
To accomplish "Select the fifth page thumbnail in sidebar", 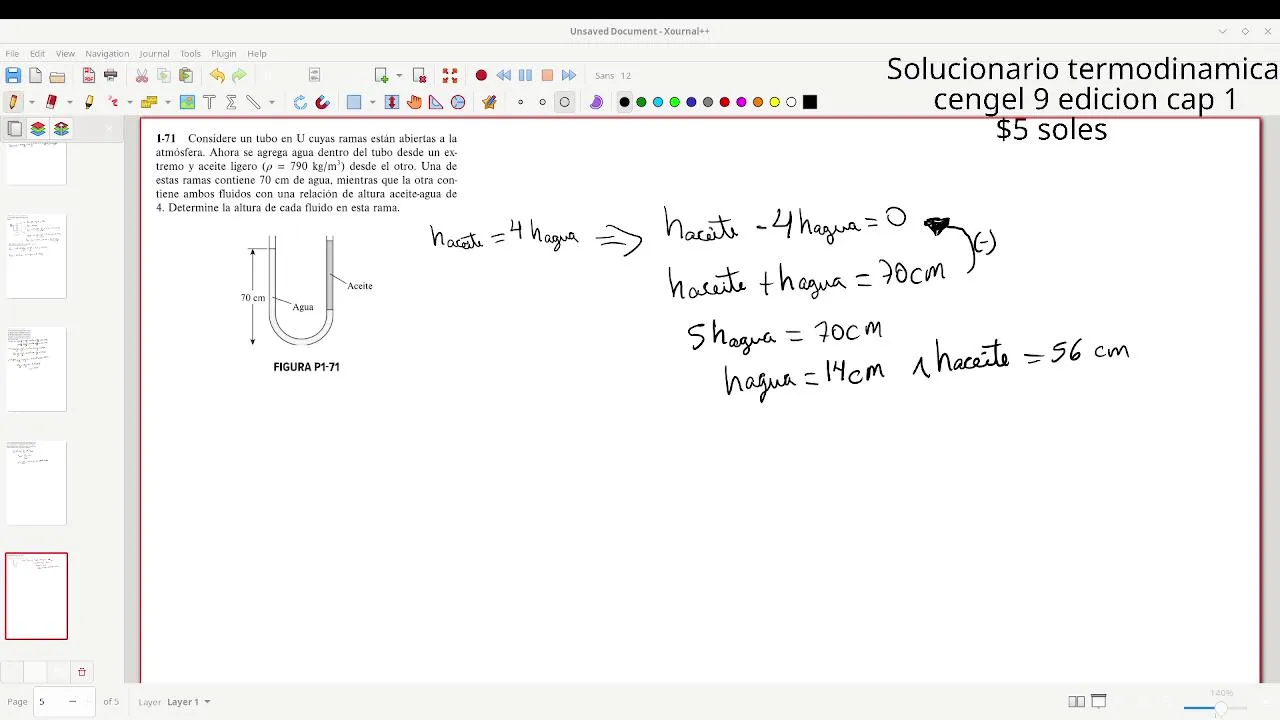I will (36, 596).
